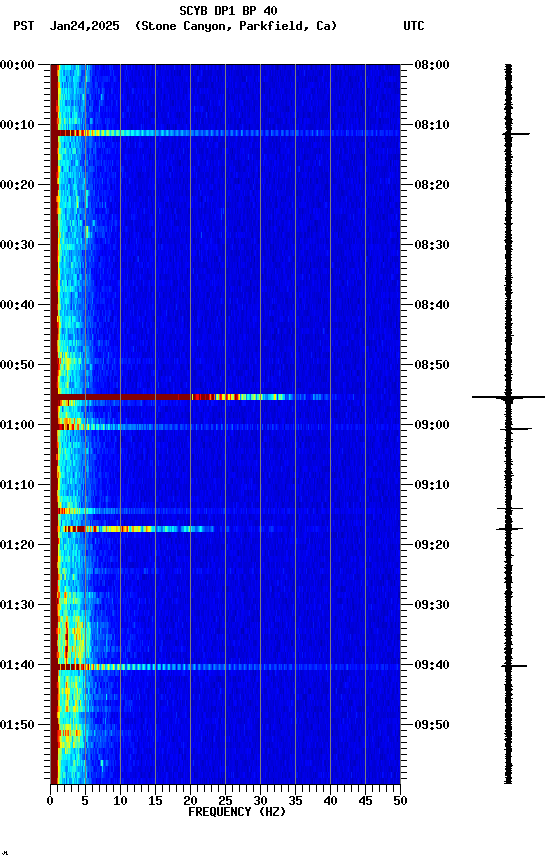Click the 35 Hz frequency axis tick label
The image size is (552, 864).
point(295,801)
